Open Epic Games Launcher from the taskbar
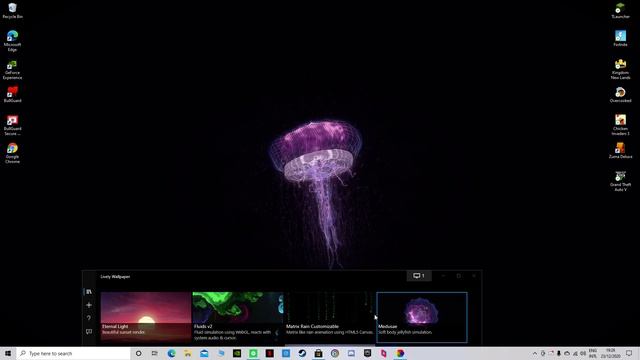Viewport: 640px width, 360px height. [x=367, y=353]
